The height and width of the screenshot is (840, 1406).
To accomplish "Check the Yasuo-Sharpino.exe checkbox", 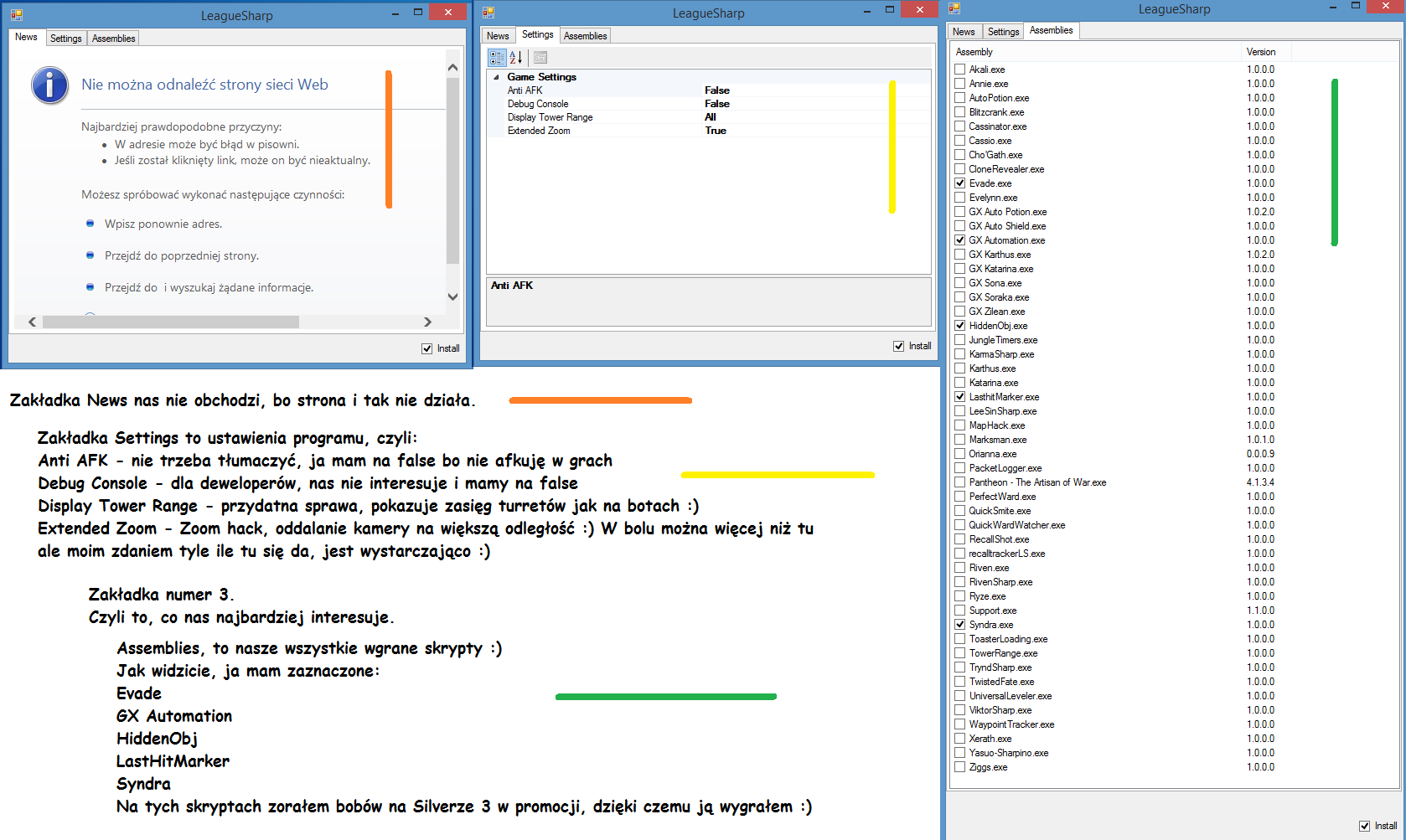I will click(960, 753).
